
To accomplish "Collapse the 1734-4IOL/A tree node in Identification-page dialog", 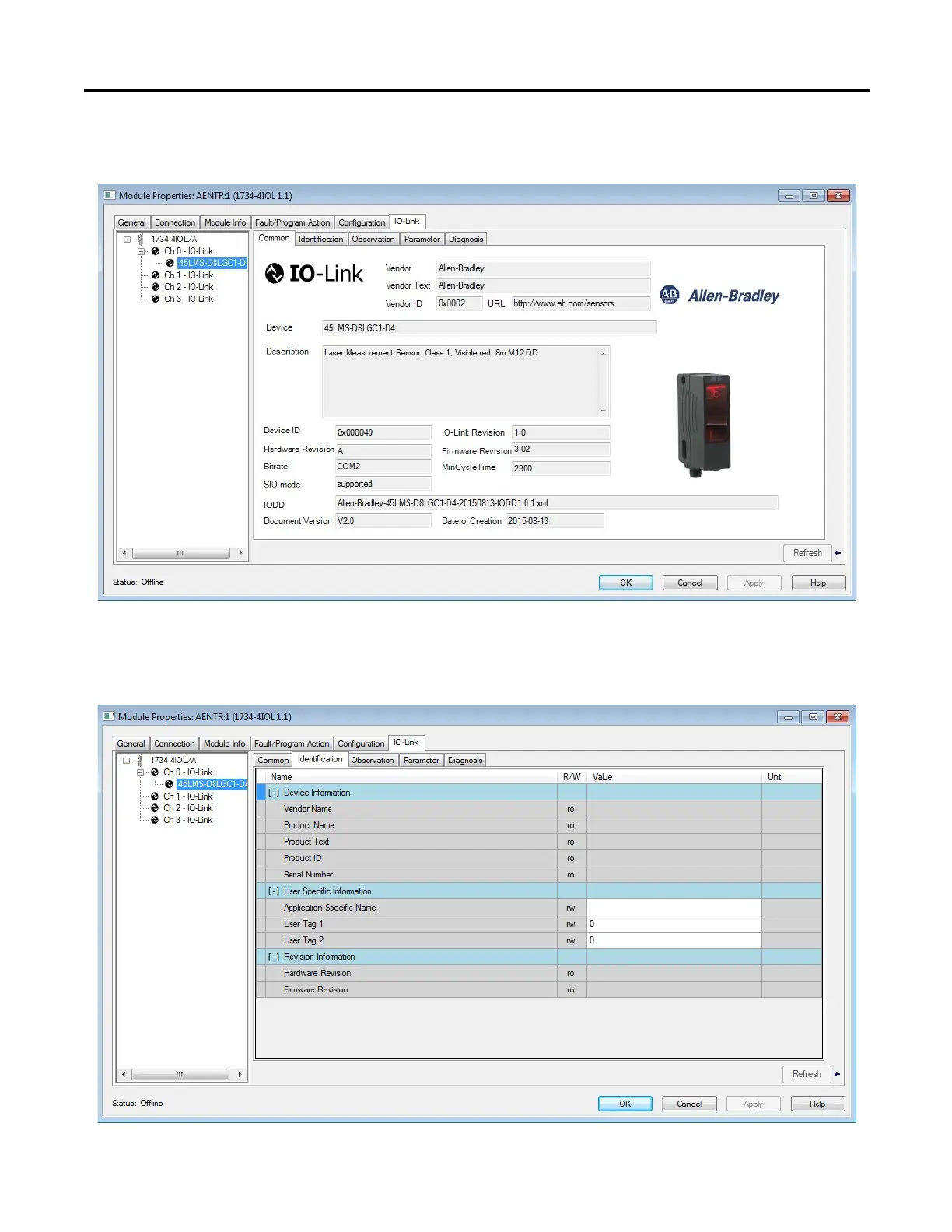I will coord(127,761).
